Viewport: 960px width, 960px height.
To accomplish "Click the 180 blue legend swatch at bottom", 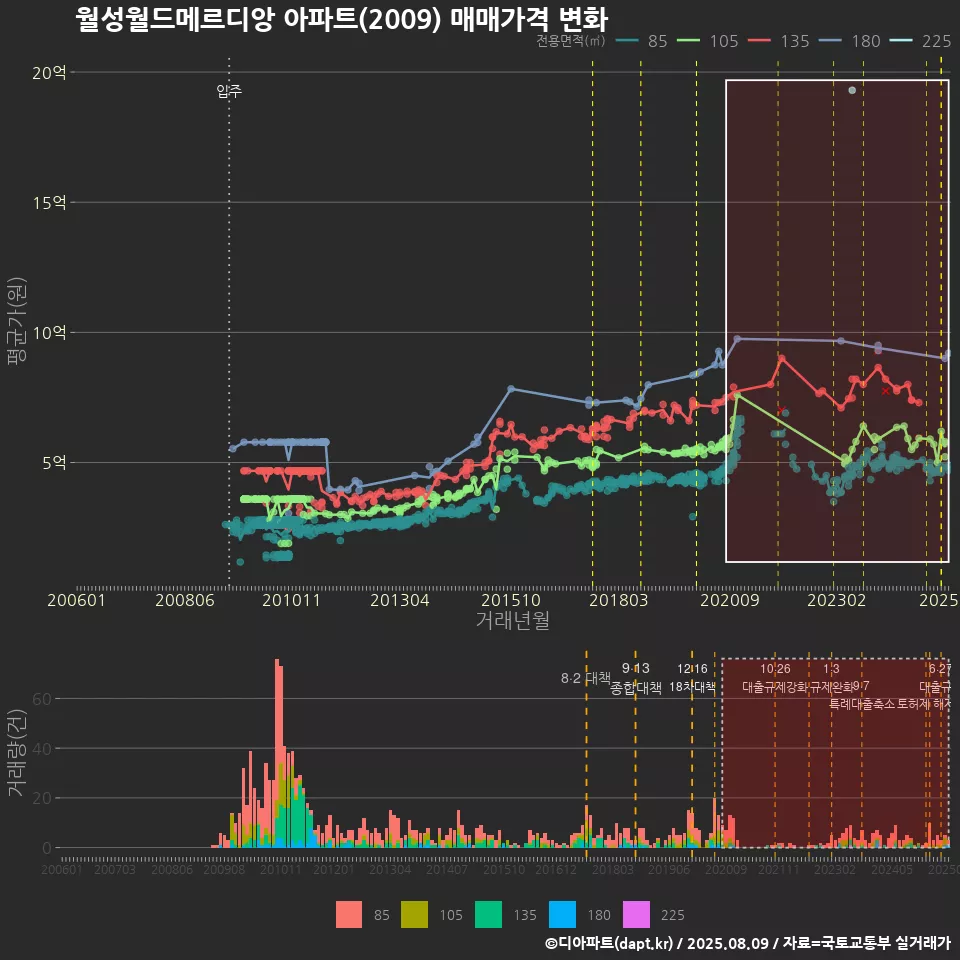I will coord(562,915).
